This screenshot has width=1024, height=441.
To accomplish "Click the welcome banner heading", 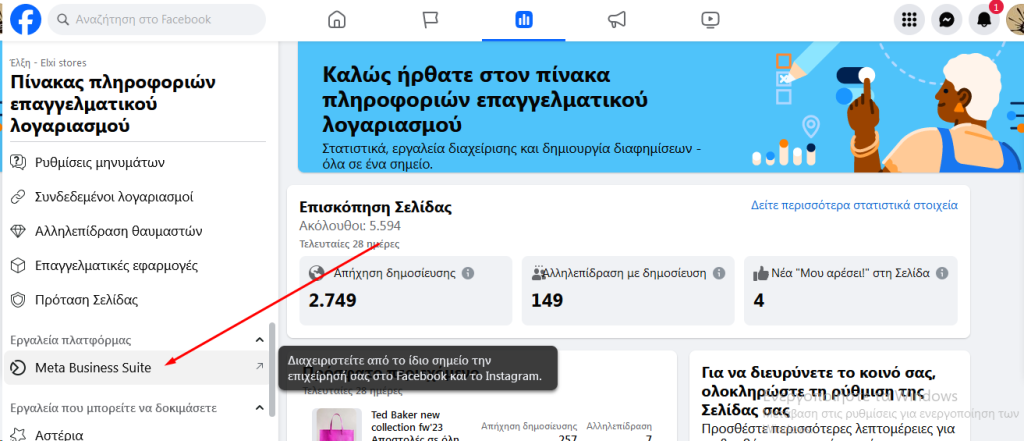I will point(485,99).
